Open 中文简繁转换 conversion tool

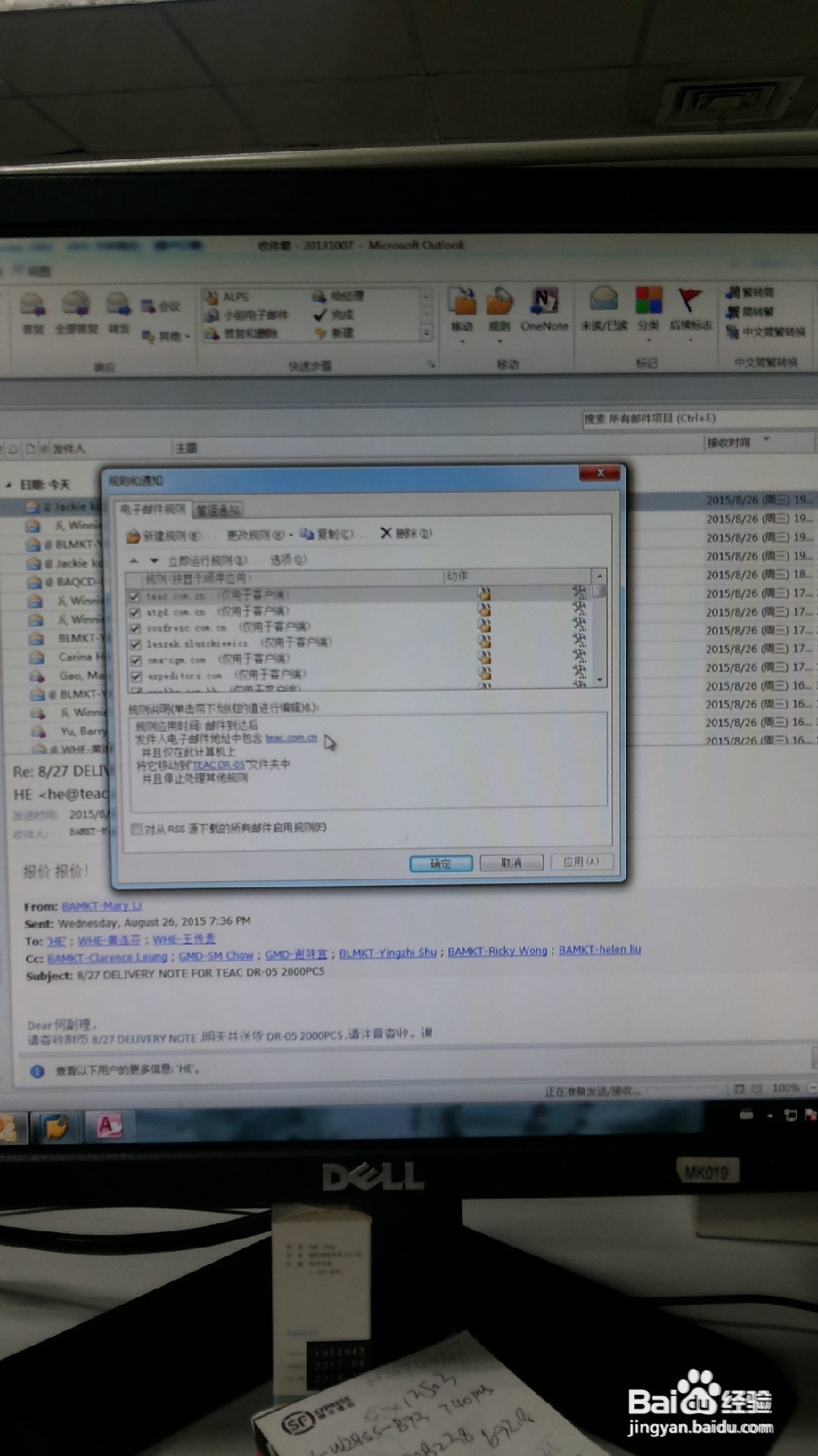pyautogui.click(x=766, y=331)
